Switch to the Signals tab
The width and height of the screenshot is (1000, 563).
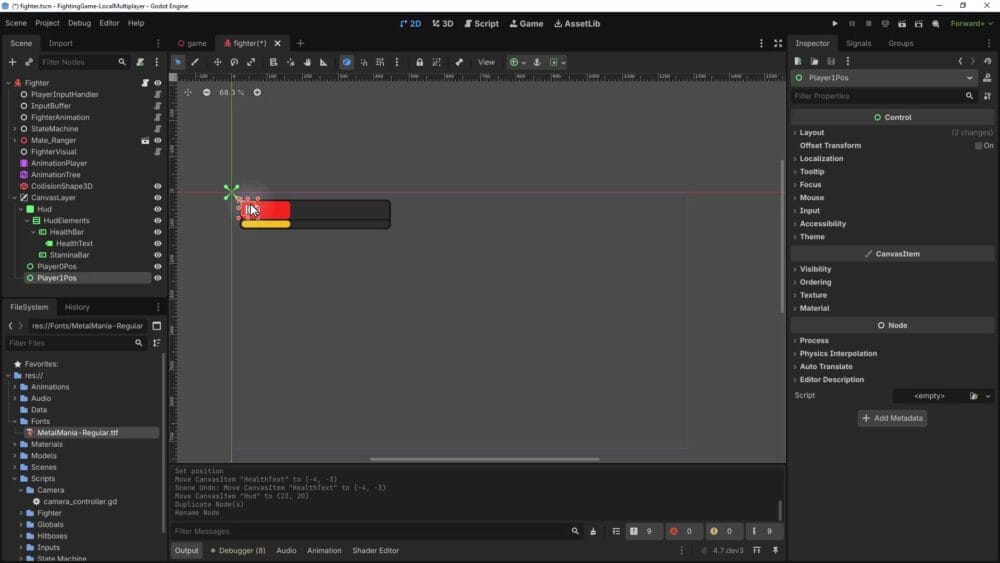tap(858, 43)
